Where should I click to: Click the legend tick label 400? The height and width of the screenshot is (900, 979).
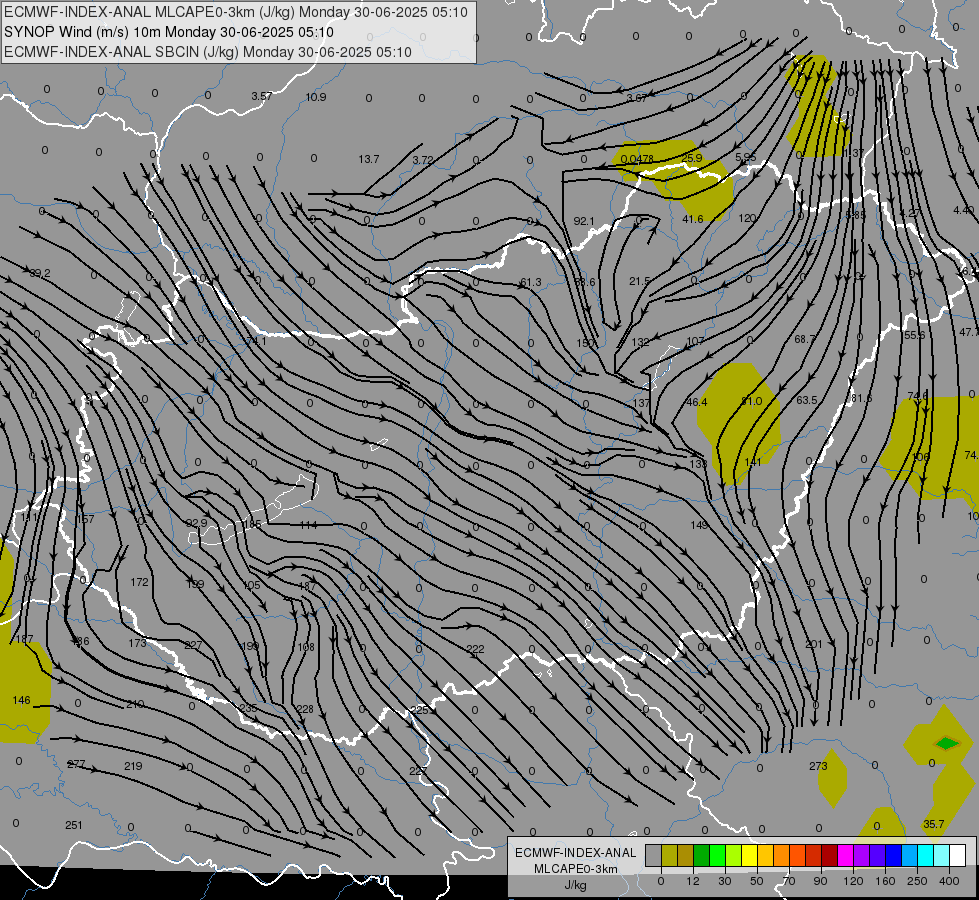[949, 881]
